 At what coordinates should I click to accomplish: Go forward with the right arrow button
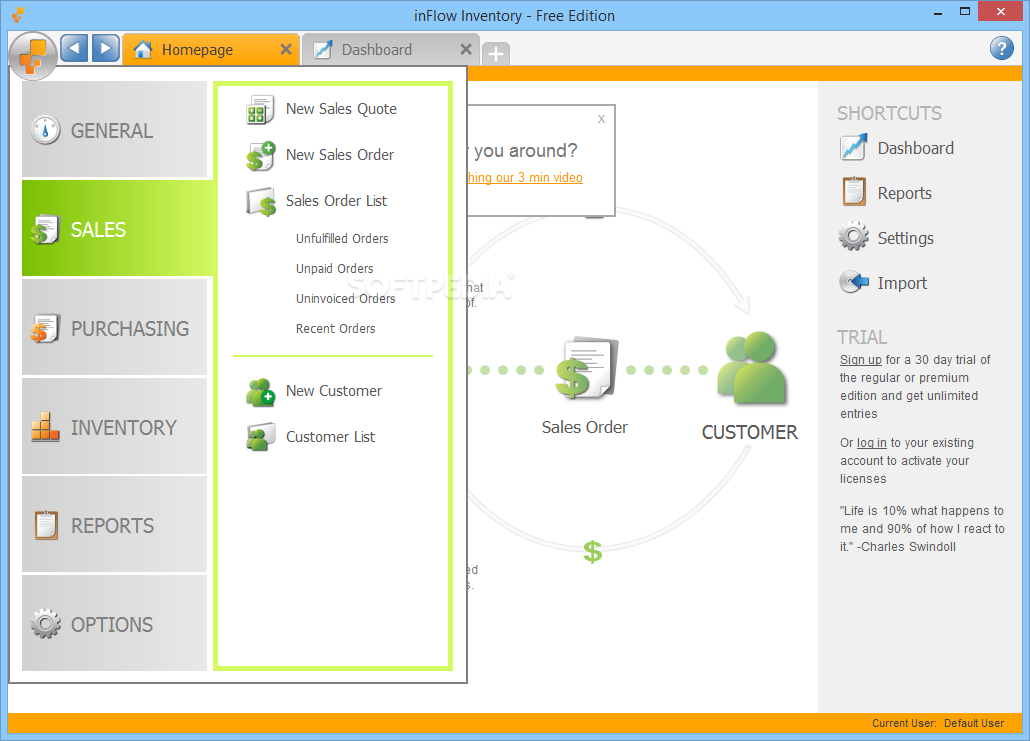(106, 48)
